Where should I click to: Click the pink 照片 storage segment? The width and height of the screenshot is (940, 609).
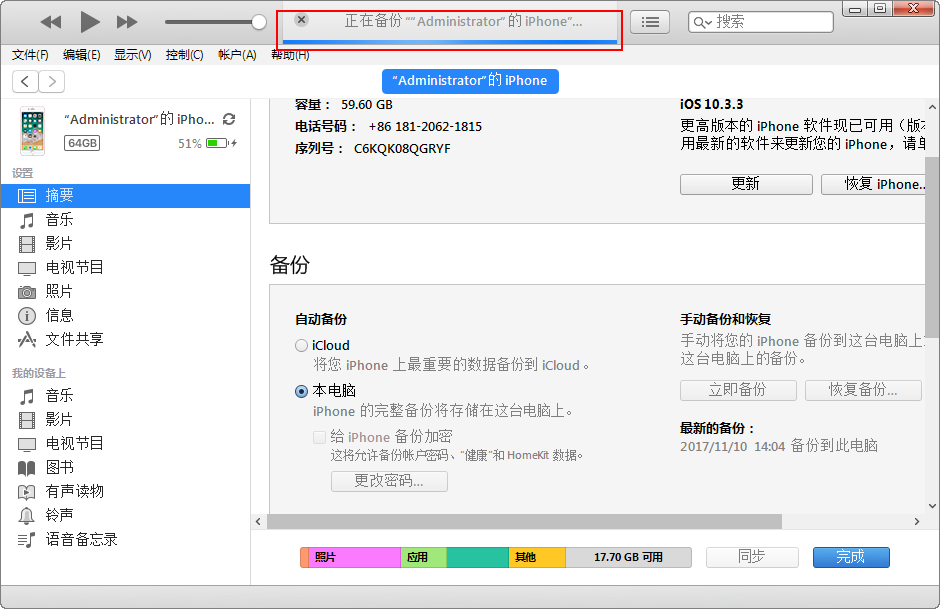(x=354, y=557)
